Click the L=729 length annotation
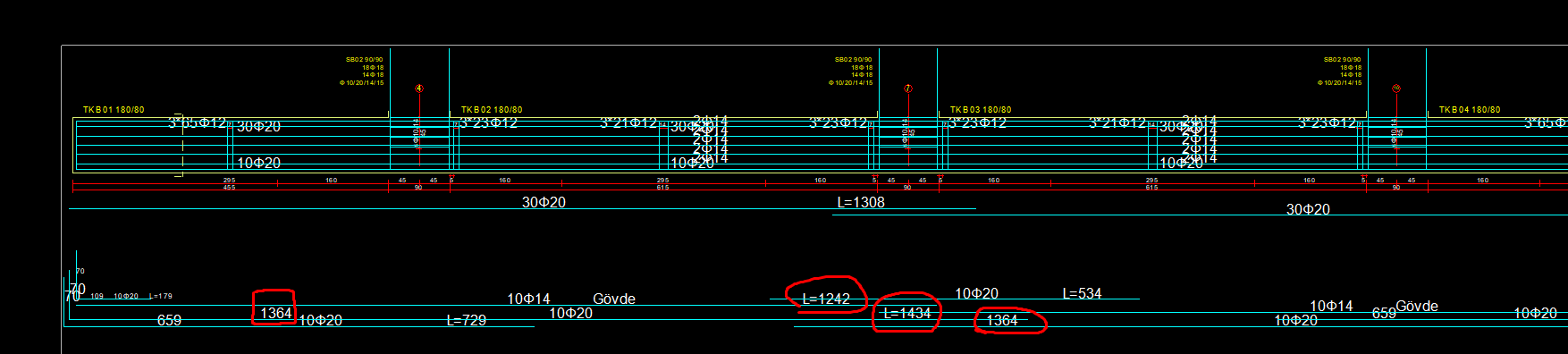 pos(467,320)
